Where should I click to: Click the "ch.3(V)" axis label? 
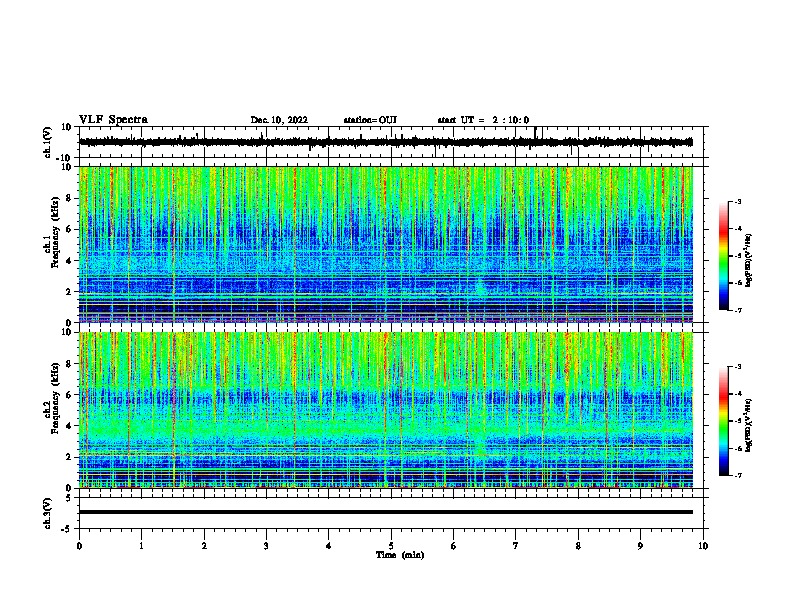(x=48, y=513)
